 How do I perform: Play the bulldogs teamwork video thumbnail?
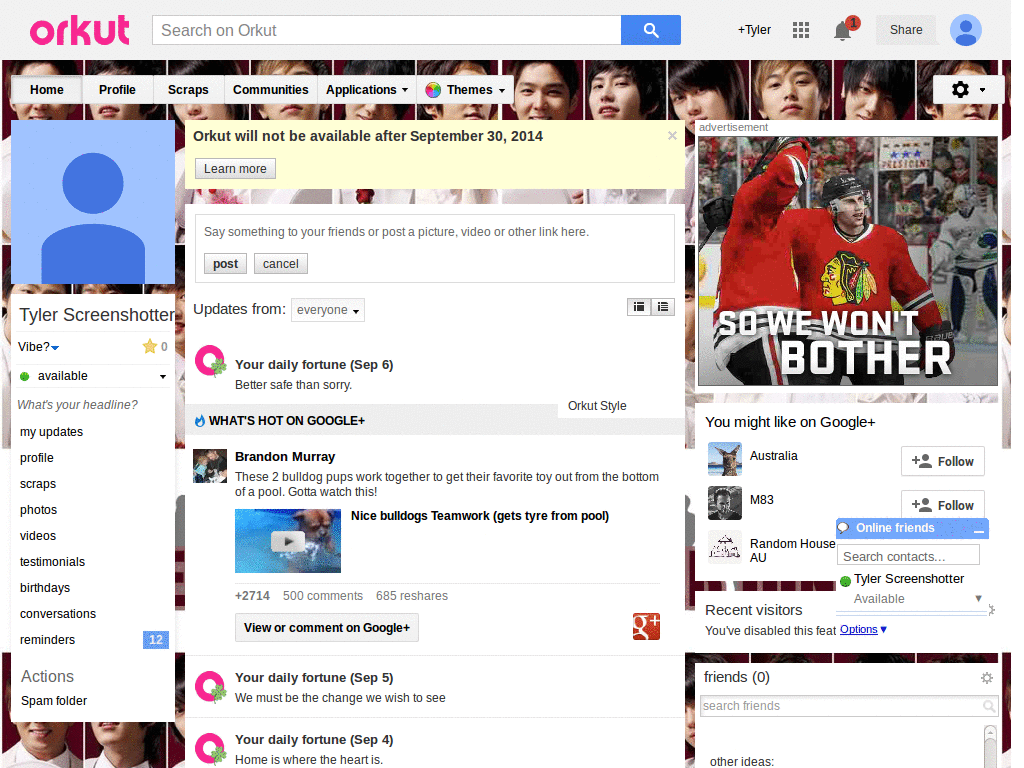click(288, 541)
